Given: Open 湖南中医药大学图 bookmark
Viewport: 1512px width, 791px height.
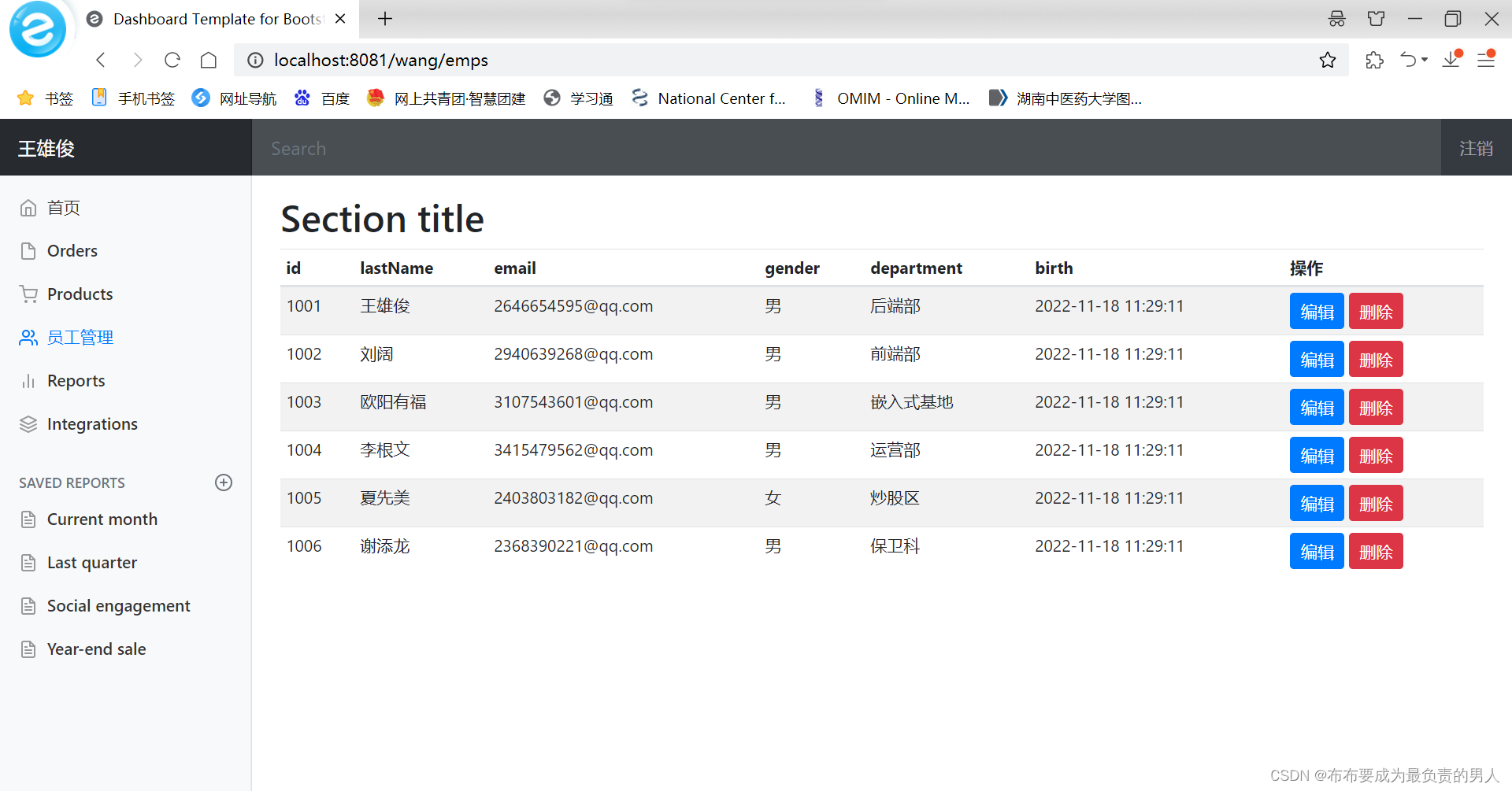Looking at the screenshot, I should tap(1065, 98).
